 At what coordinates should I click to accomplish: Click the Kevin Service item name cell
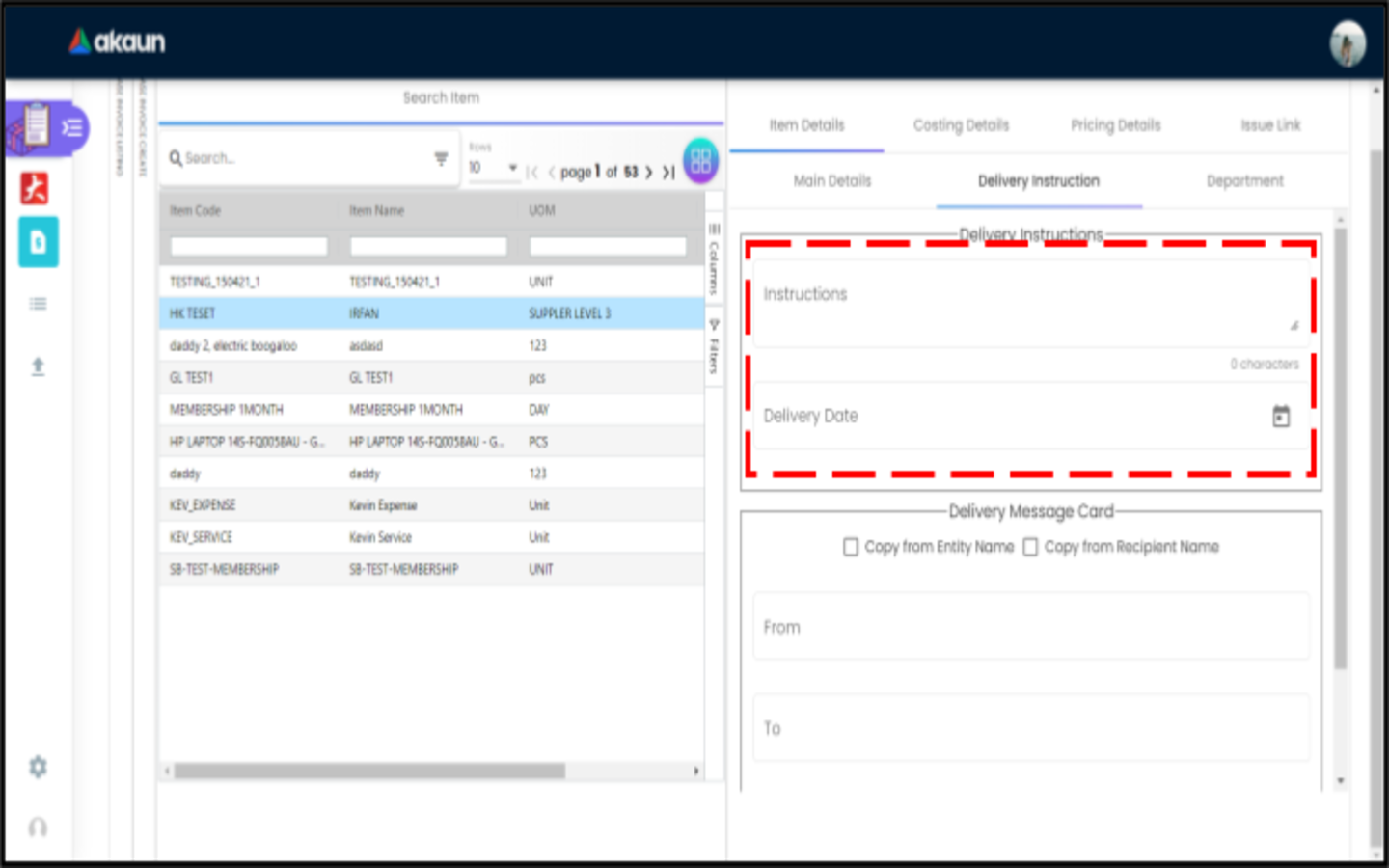coord(380,537)
